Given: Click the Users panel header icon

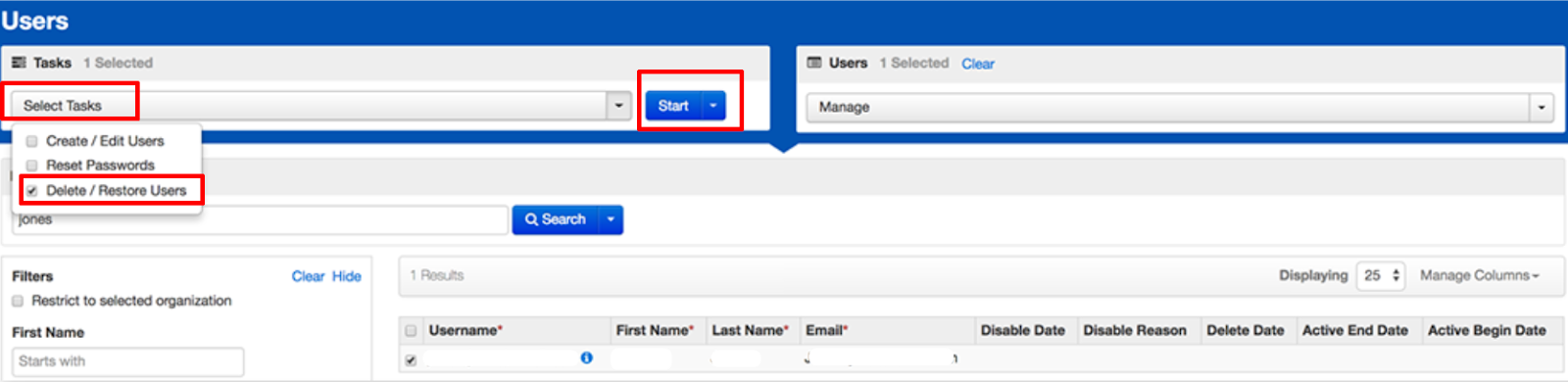Looking at the screenshot, I should click(813, 63).
